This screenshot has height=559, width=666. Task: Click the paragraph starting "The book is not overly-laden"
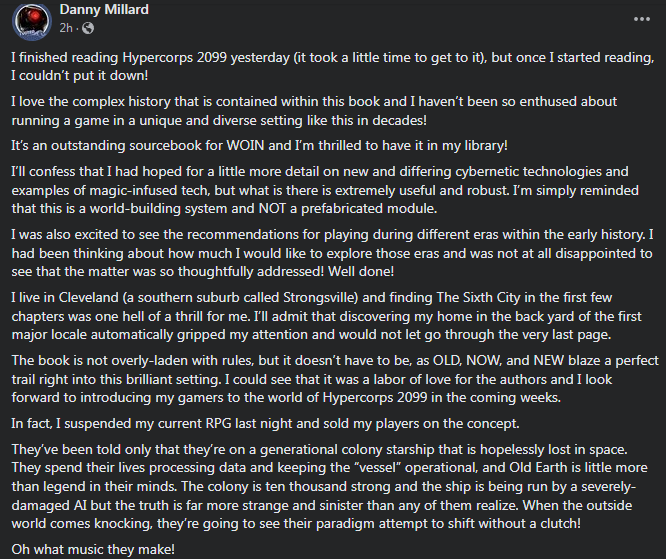tap(335, 379)
